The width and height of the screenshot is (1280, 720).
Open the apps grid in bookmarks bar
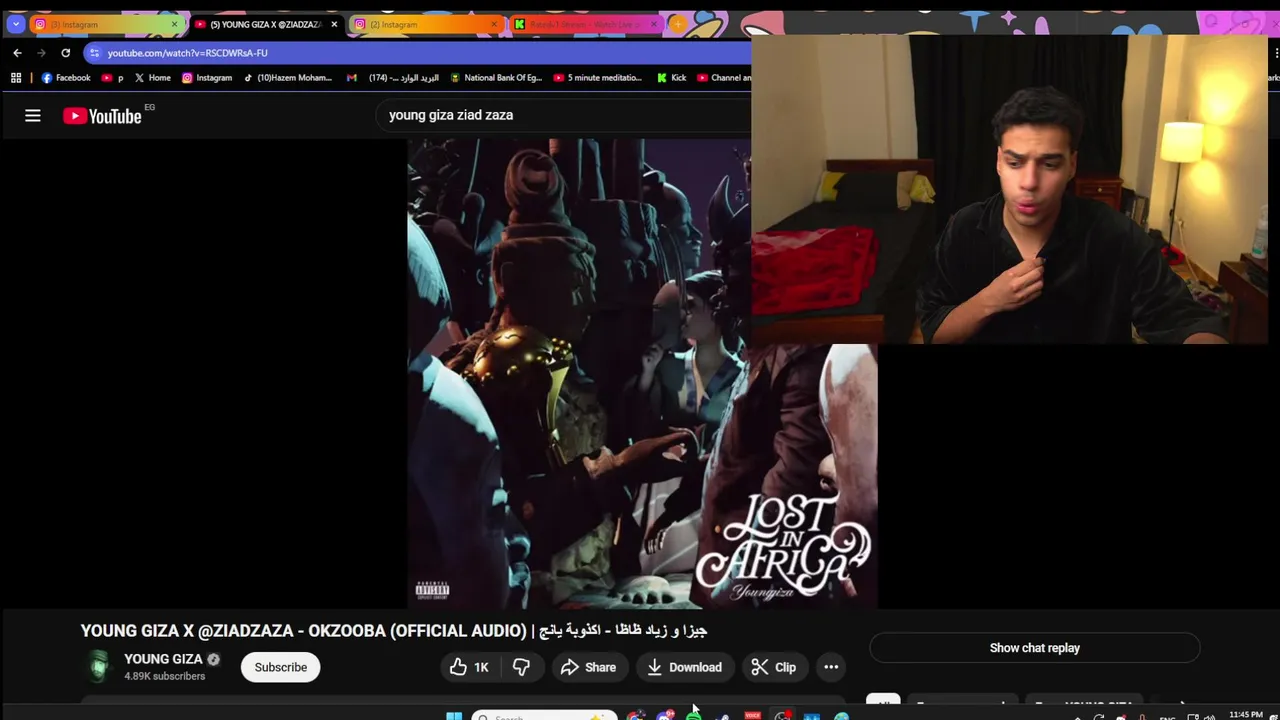[x=16, y=78]
